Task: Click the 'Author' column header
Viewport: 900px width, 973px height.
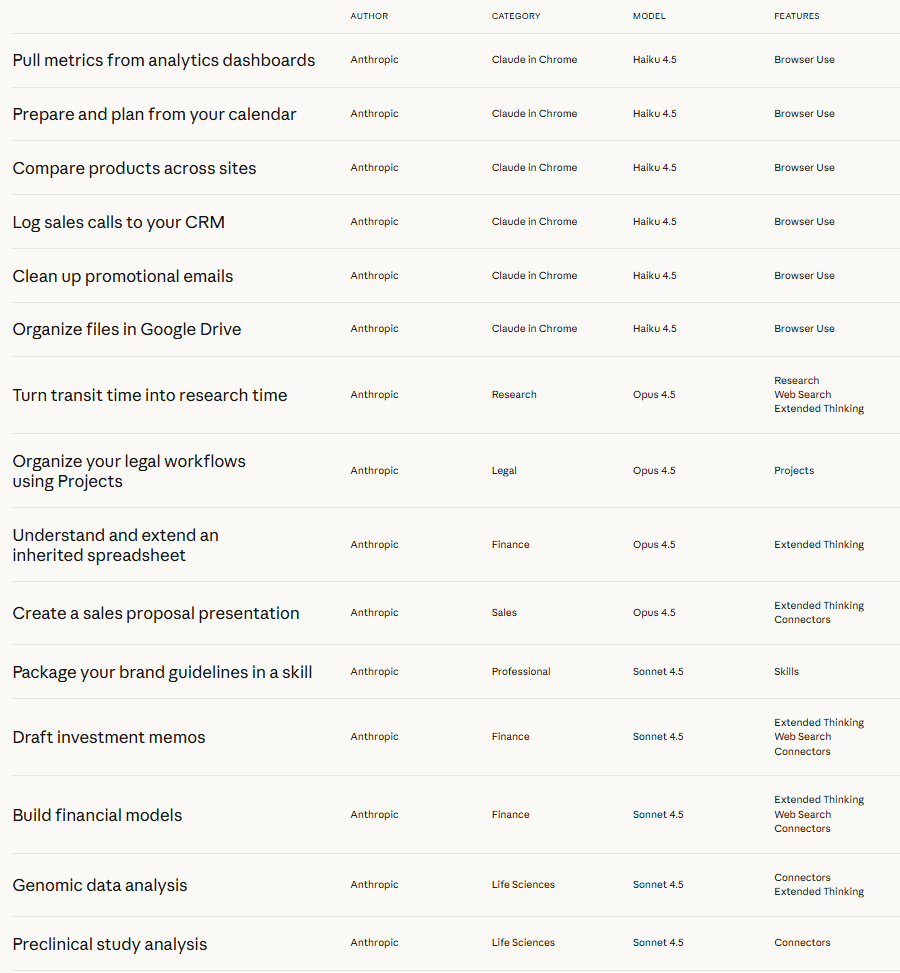Action: coord(369,16)
